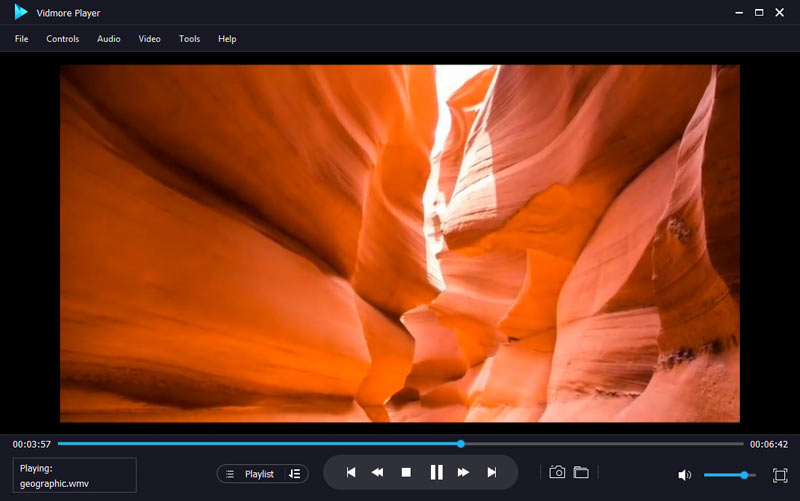Skip to the next track

pos(491,472)
